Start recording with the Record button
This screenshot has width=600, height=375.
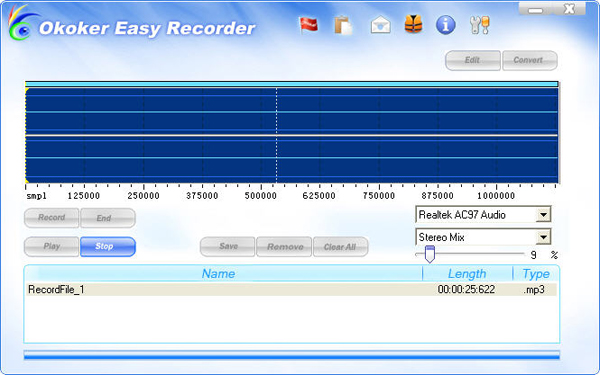click(x=52, y=218)
